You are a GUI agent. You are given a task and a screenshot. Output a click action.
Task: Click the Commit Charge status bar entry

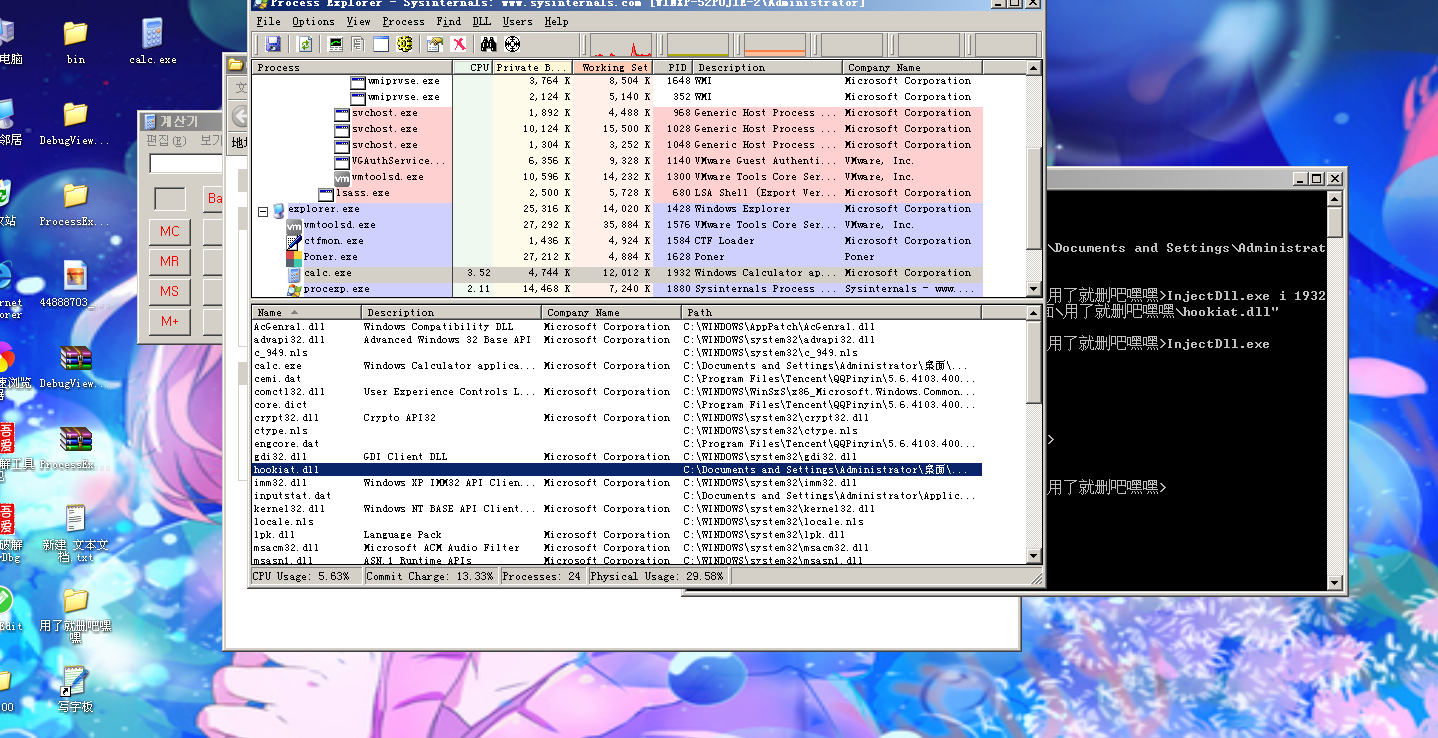431,576
